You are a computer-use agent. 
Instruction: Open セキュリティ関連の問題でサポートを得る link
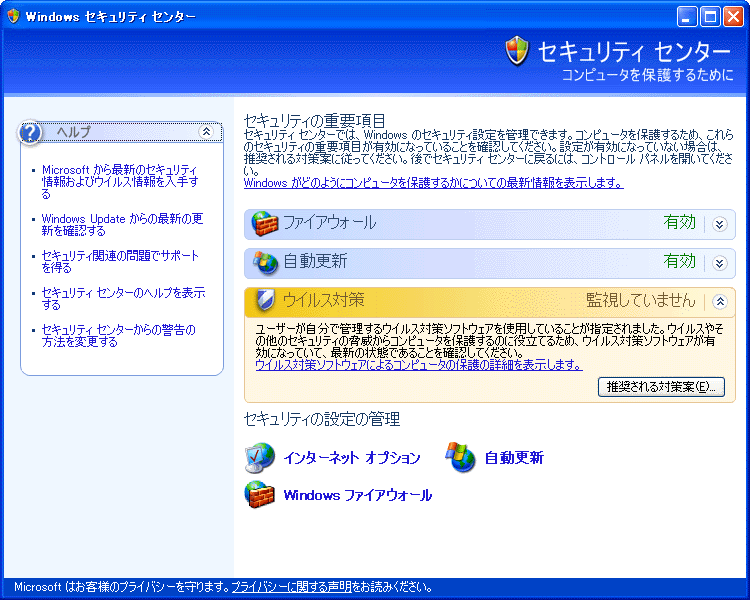pyautogui.click(x=120, y=262)
